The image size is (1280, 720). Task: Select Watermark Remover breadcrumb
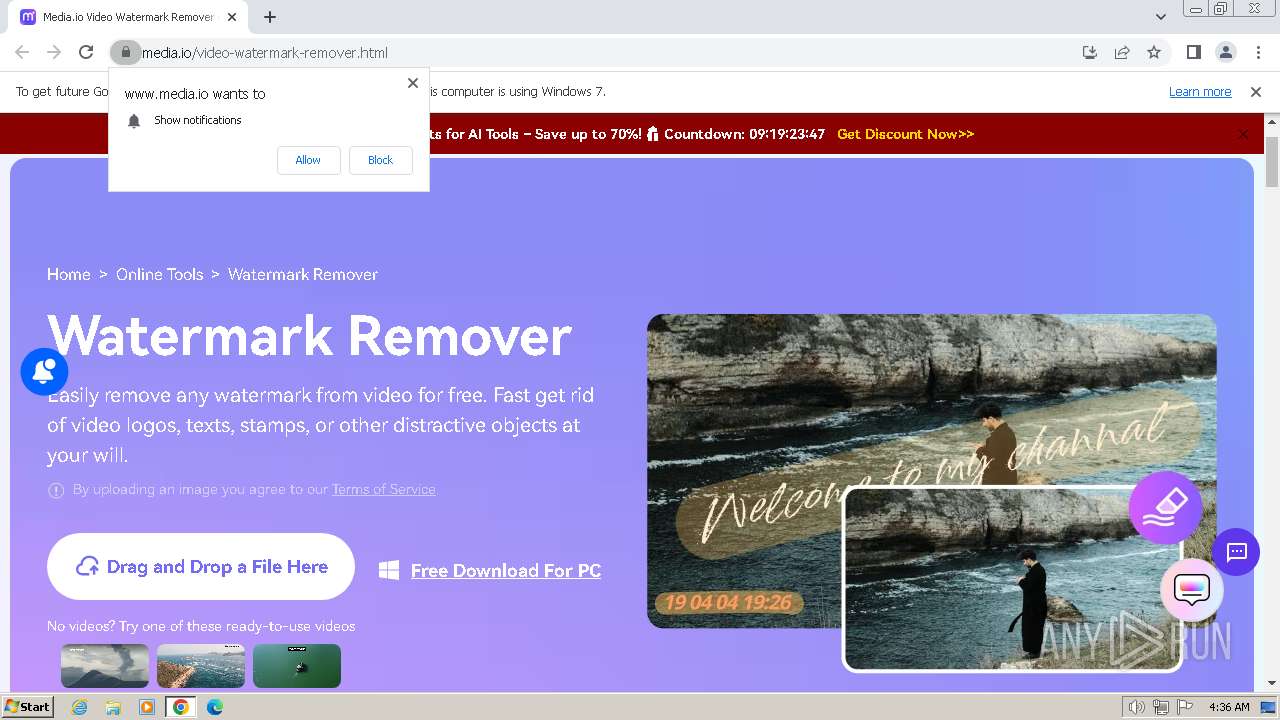pyautogui.click(x=303, y=274)
